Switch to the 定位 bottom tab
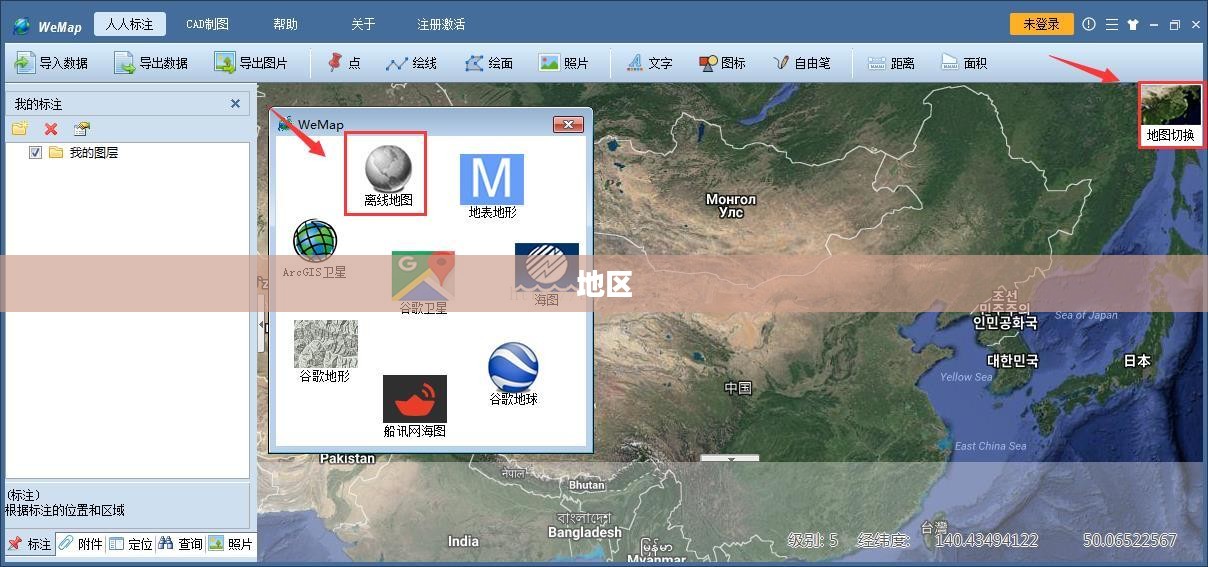This screenshot has height=567, width=1208. point(130,544)
